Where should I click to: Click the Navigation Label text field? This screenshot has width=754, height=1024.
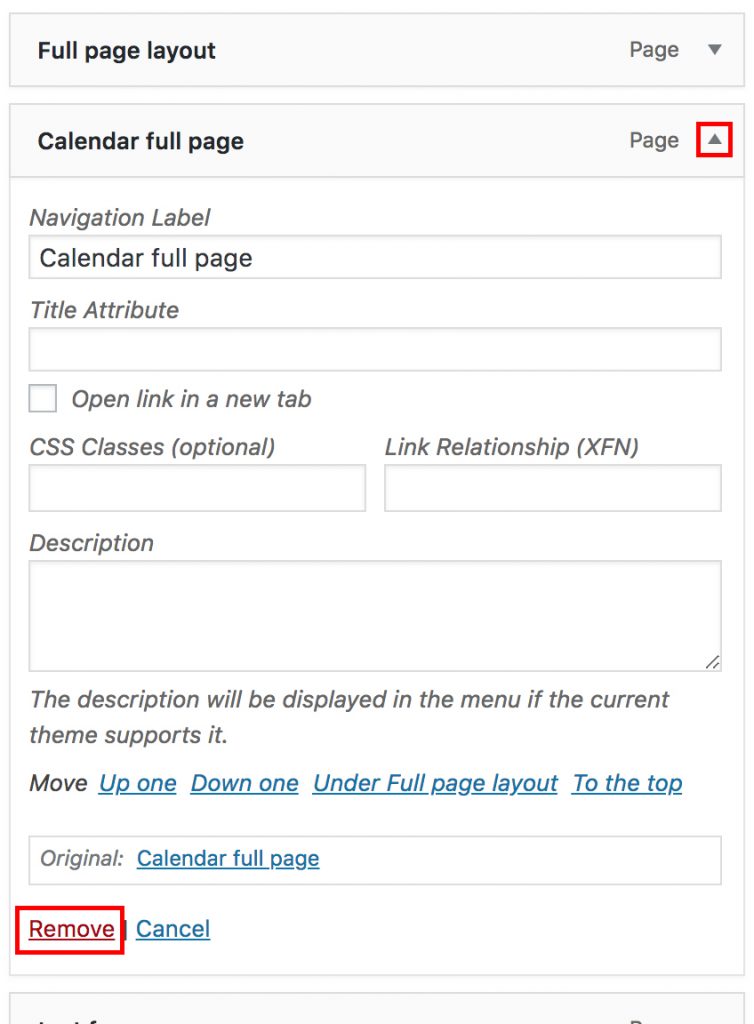click(x=375, y=258)
